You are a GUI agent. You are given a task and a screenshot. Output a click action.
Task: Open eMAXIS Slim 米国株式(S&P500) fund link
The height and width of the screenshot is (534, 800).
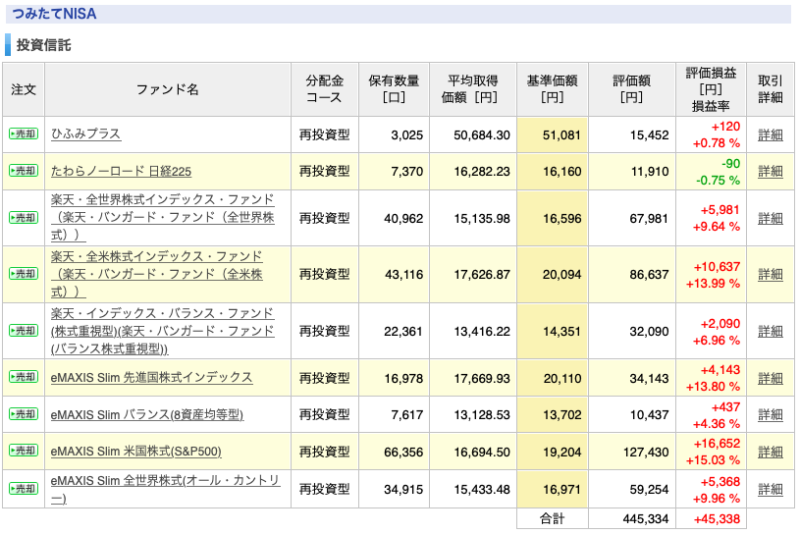pos(136,451)
